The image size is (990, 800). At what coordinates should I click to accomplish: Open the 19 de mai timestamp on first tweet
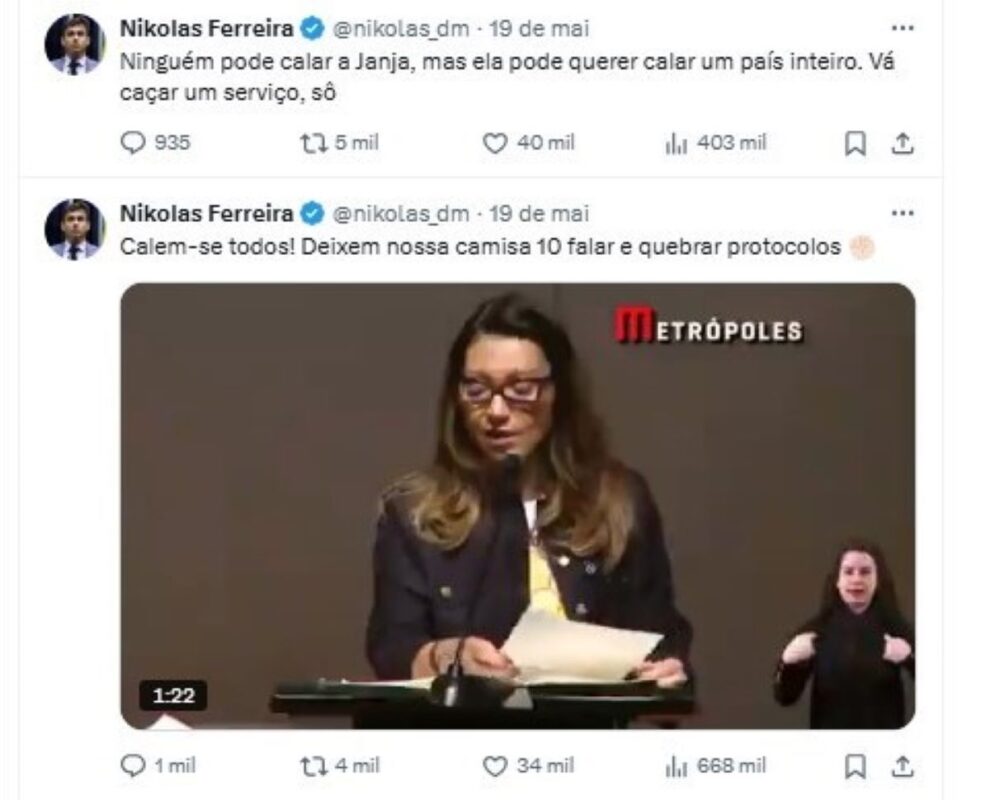(x=539, y=28)
